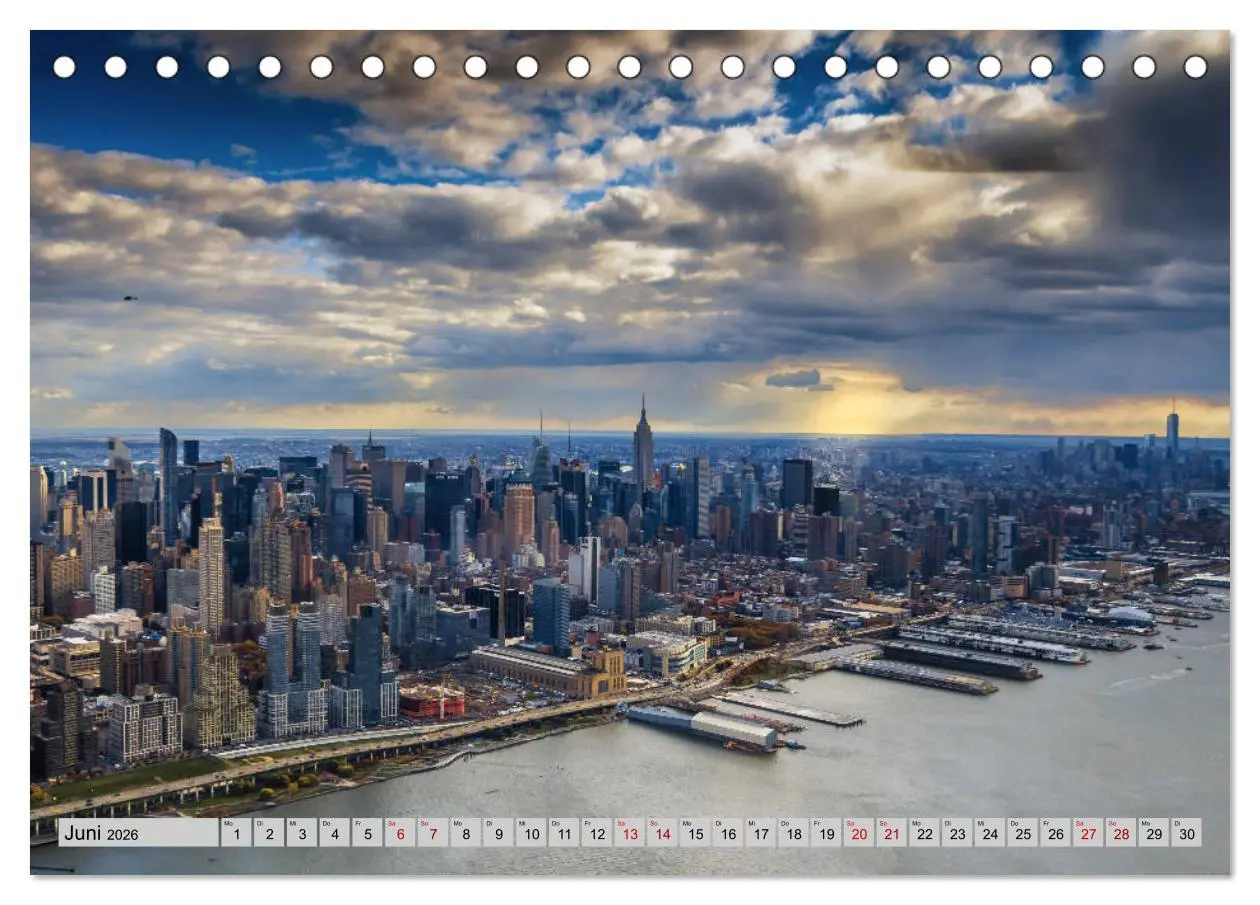
Task: Choose red Saturday cell 6
Action: click(400, 833)
